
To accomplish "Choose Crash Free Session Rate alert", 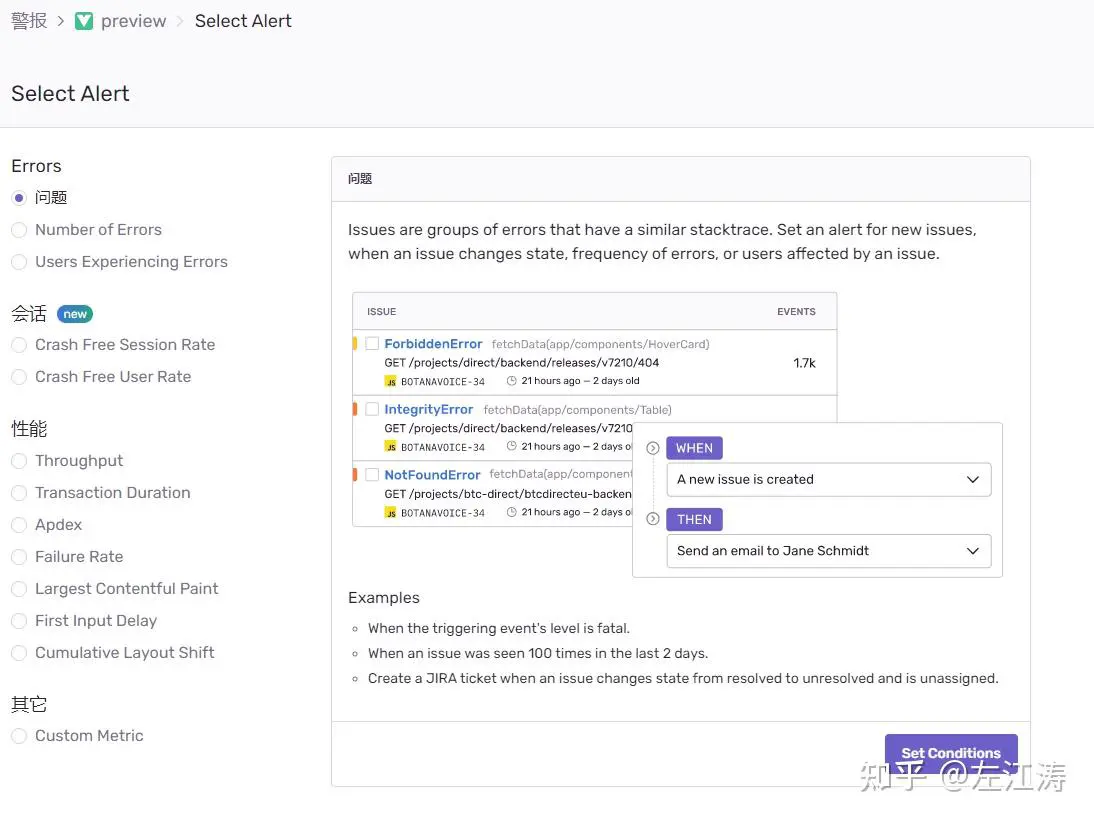I will [x=19, y=345].
